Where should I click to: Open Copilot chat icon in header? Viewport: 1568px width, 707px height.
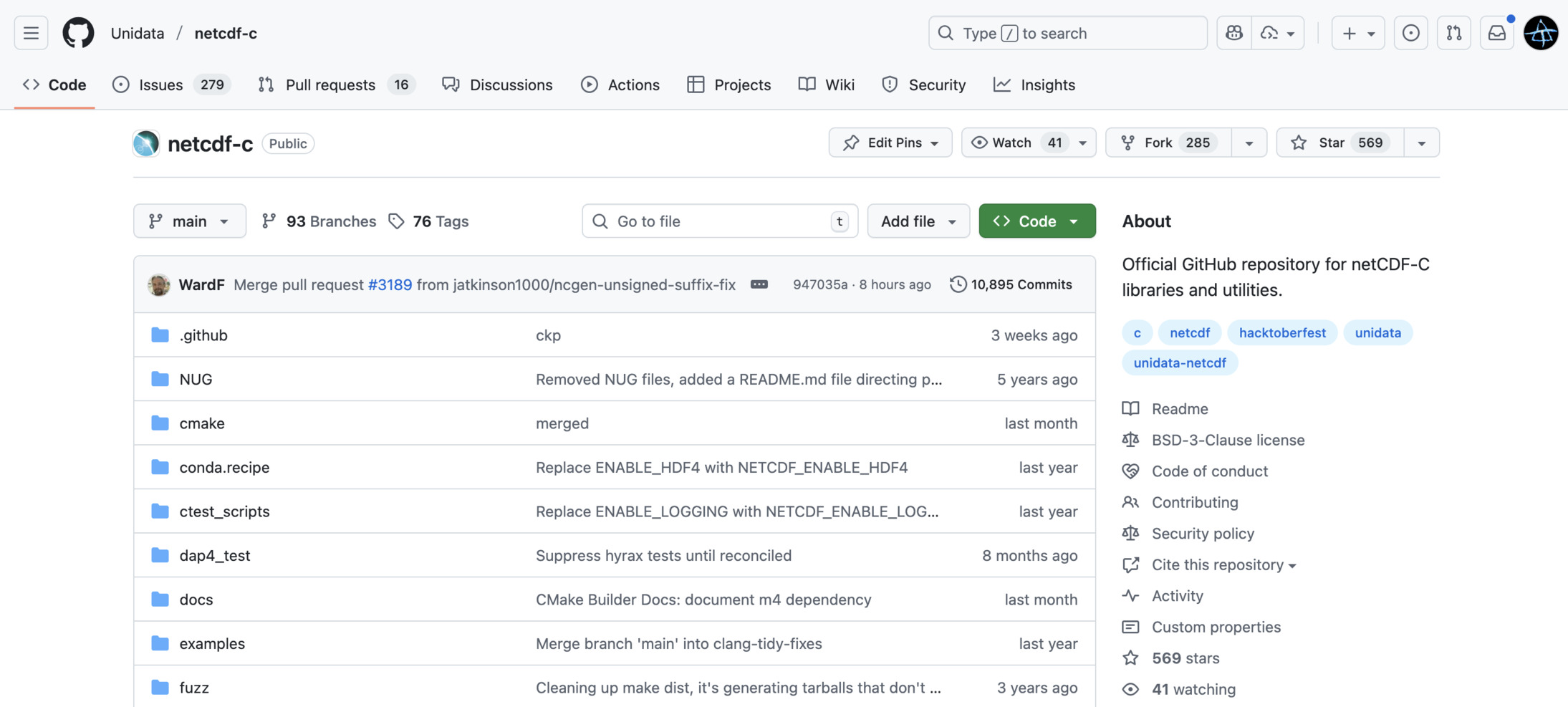1233,33
